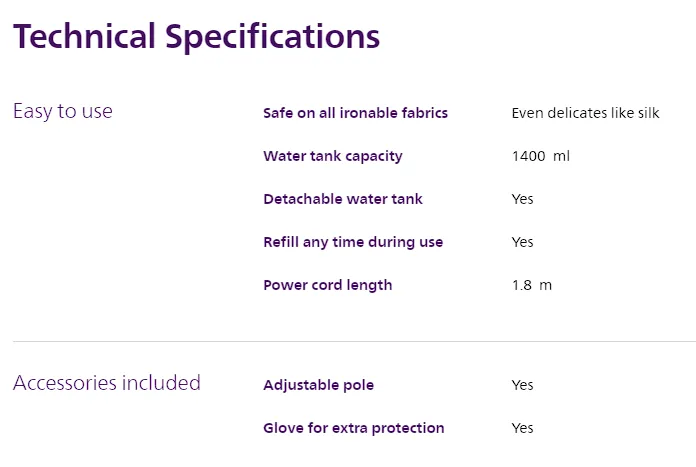Click Yes beside Detachable water tank
This screenshot has height=467, width=696.
[x=522, y=199]
